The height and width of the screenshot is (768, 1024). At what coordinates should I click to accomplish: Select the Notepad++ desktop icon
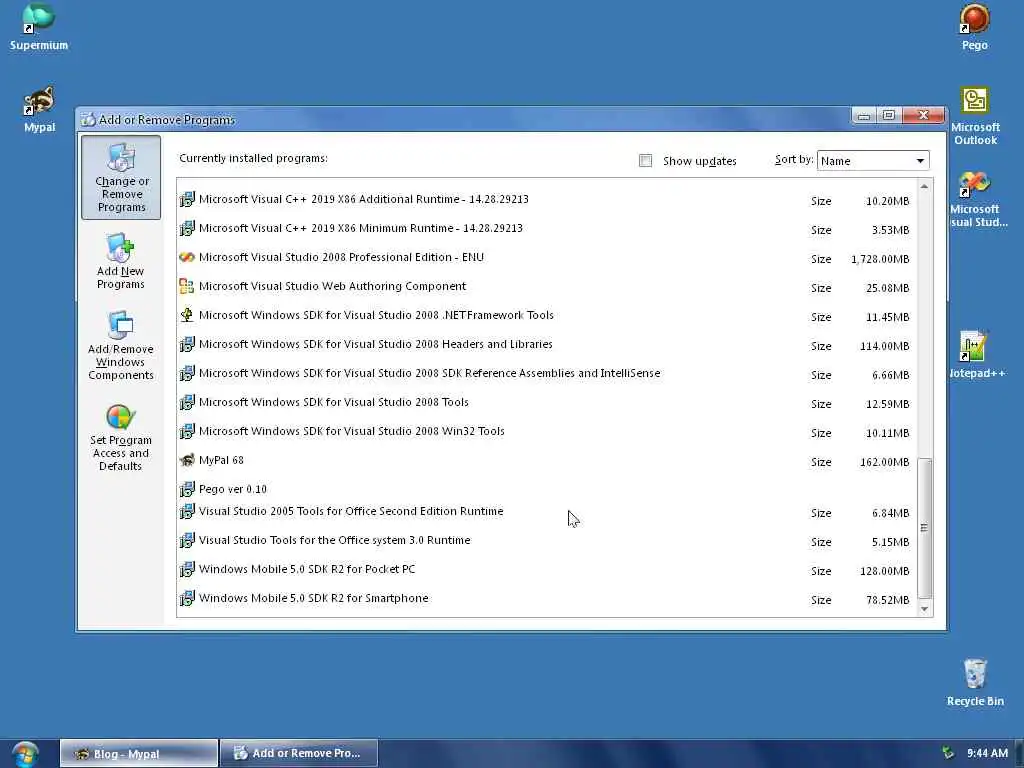973,346
